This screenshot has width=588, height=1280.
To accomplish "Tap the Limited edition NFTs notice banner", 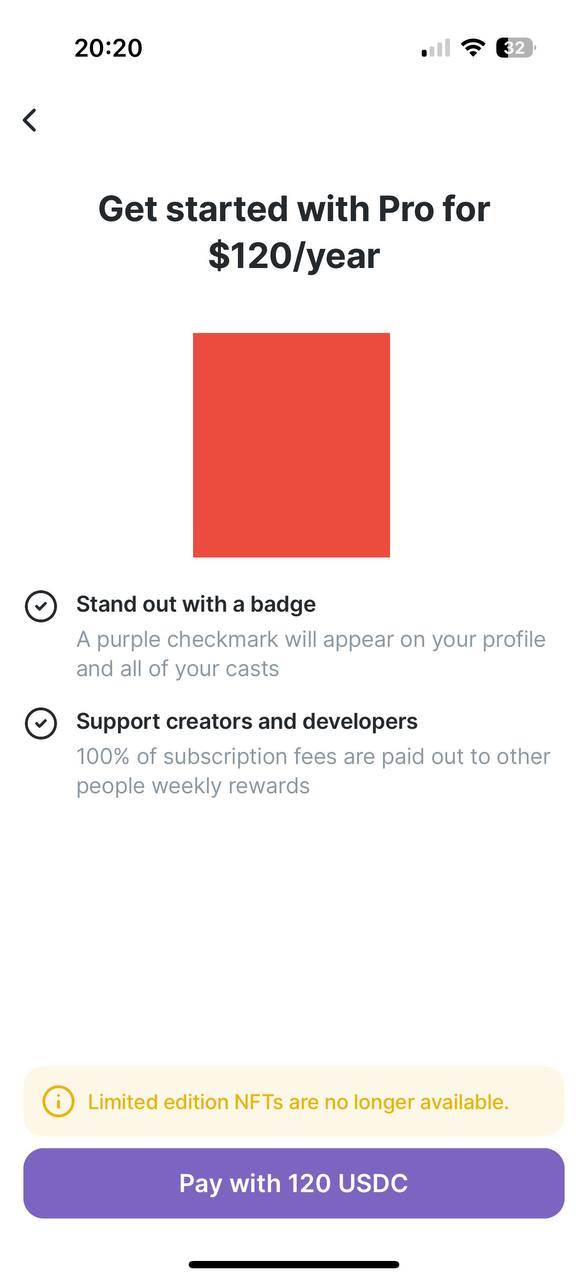I will (294, 1101).
